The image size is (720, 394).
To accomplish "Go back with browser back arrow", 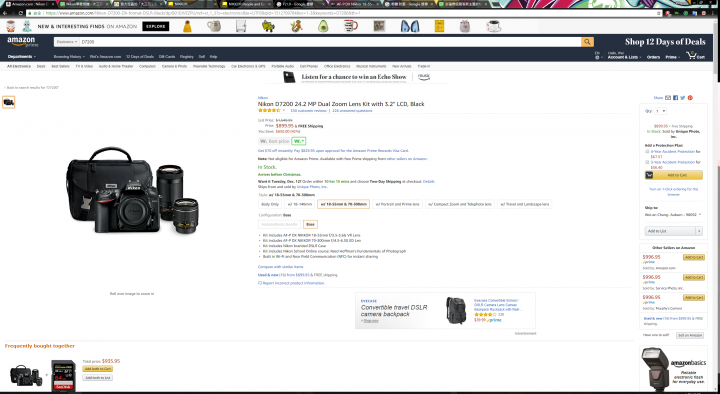I will tap(5, 13).
